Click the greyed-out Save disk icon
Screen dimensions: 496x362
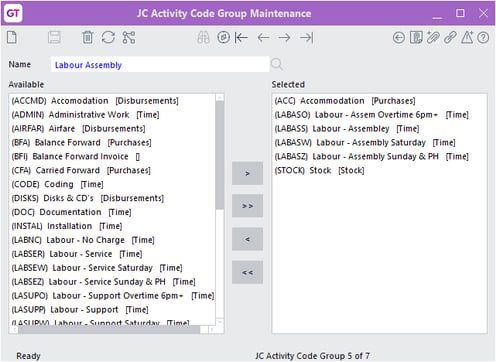pyautogui.click(x=54, y=37)
